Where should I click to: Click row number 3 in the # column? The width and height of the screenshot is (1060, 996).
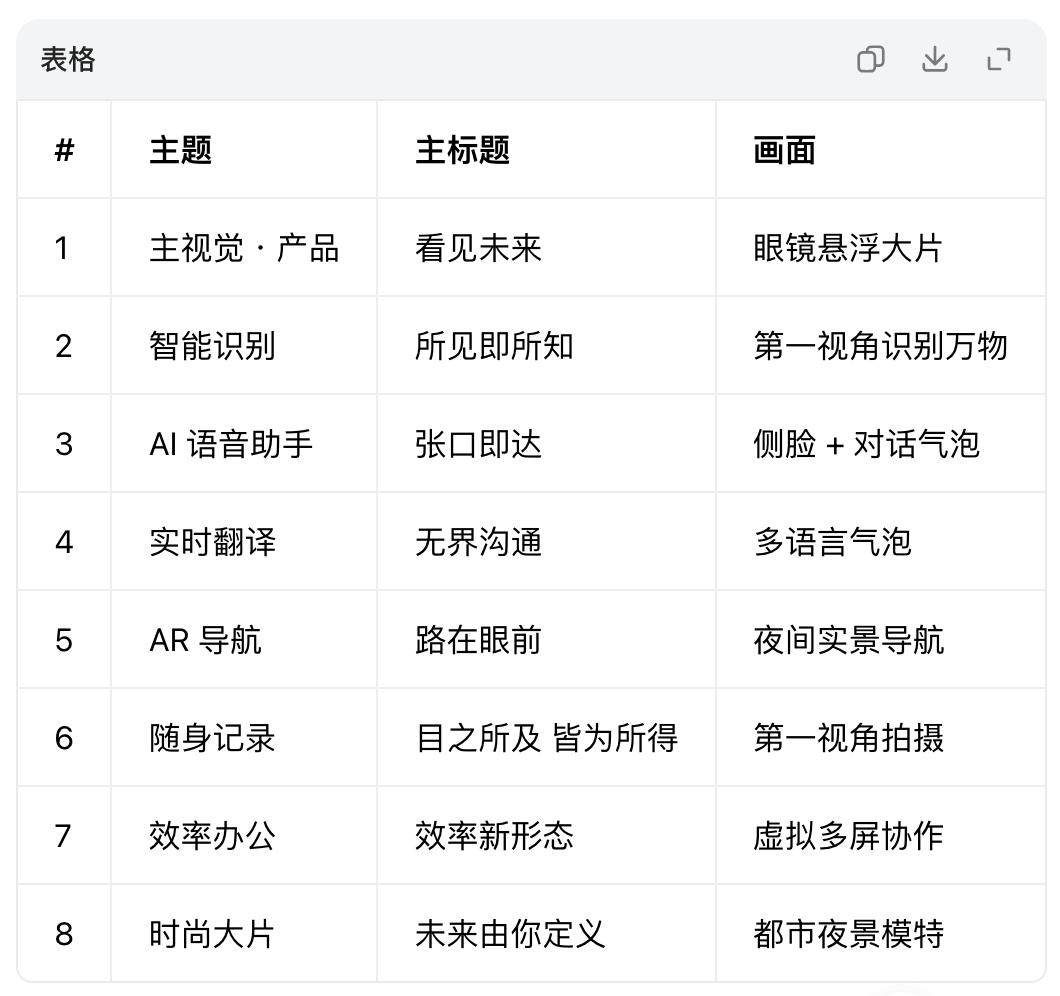coord(64,444)
